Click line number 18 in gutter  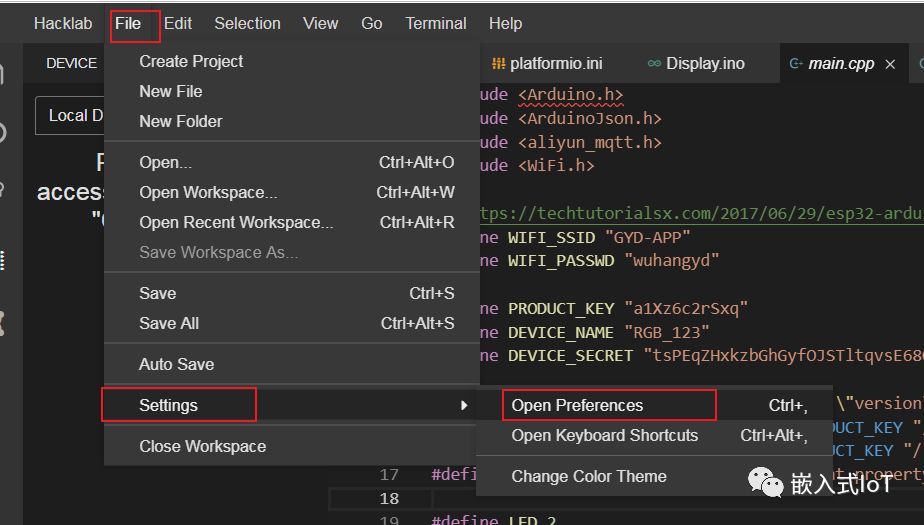[x=389, y=499]
